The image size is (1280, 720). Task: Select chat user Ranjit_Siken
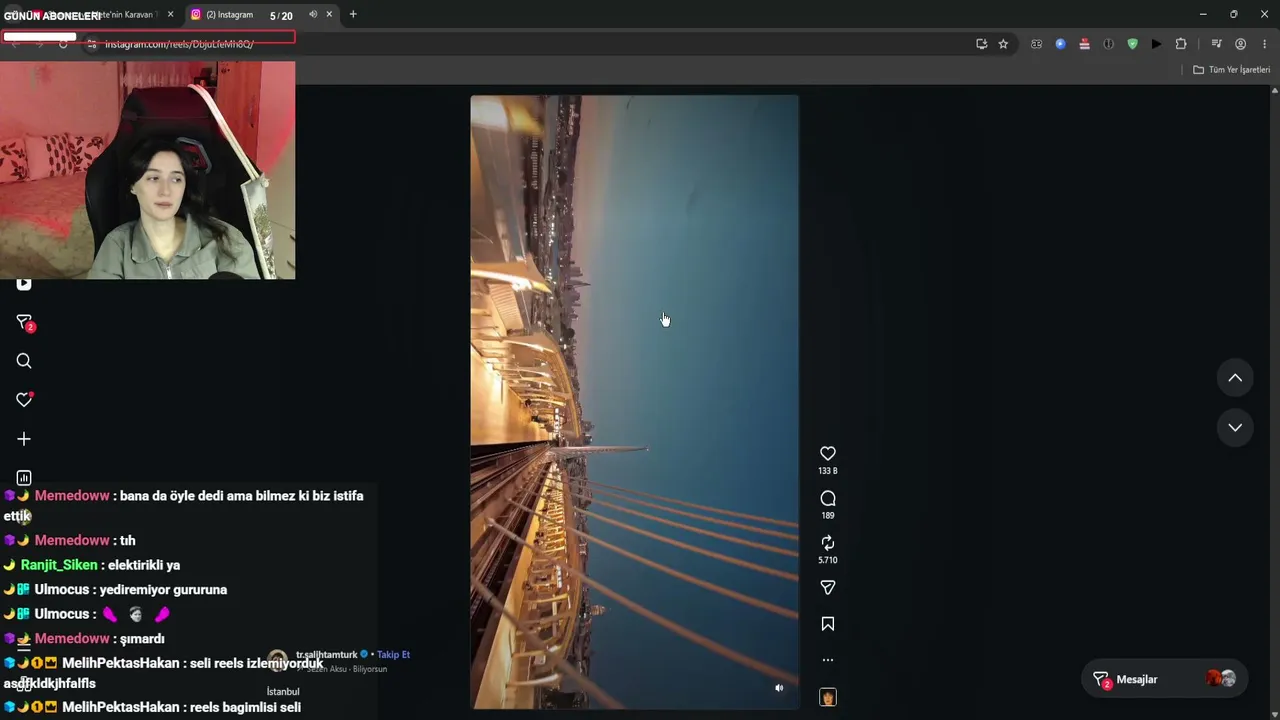[59, 565]
